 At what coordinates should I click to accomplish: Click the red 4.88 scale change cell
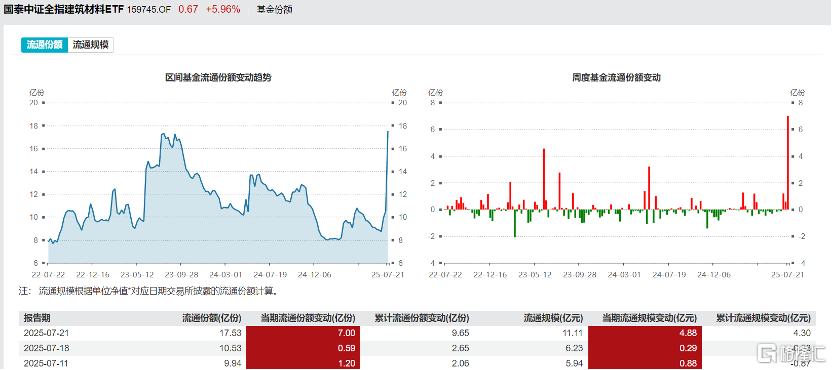pos(644,332)
